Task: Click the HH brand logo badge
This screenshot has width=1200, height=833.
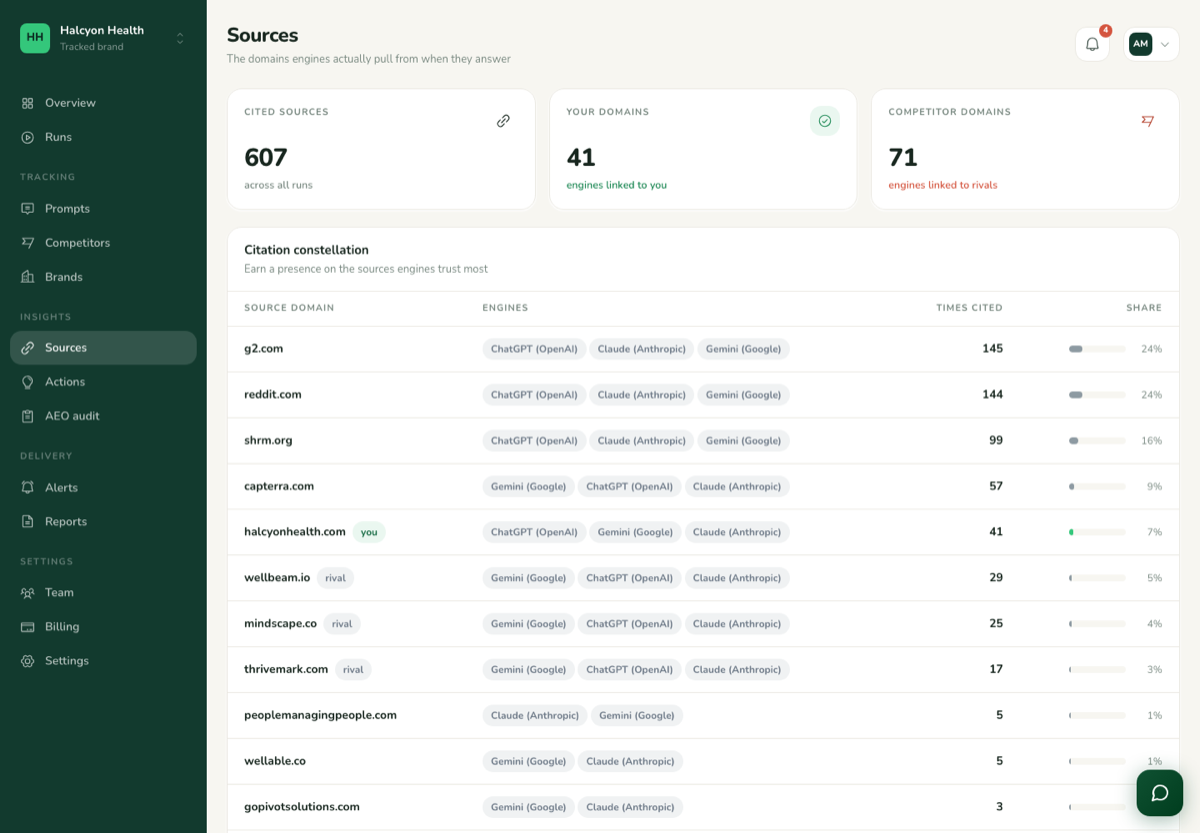Action: point(35,38)
